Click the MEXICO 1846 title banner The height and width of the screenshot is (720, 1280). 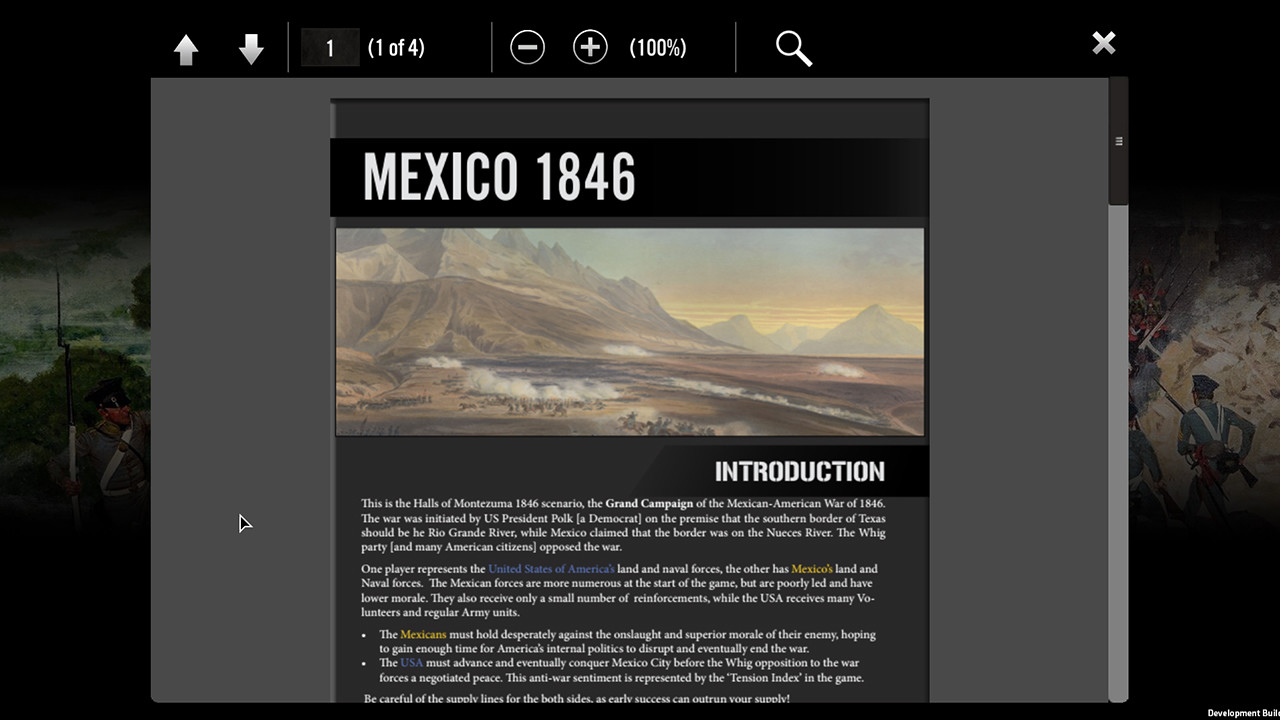(498, 177)
